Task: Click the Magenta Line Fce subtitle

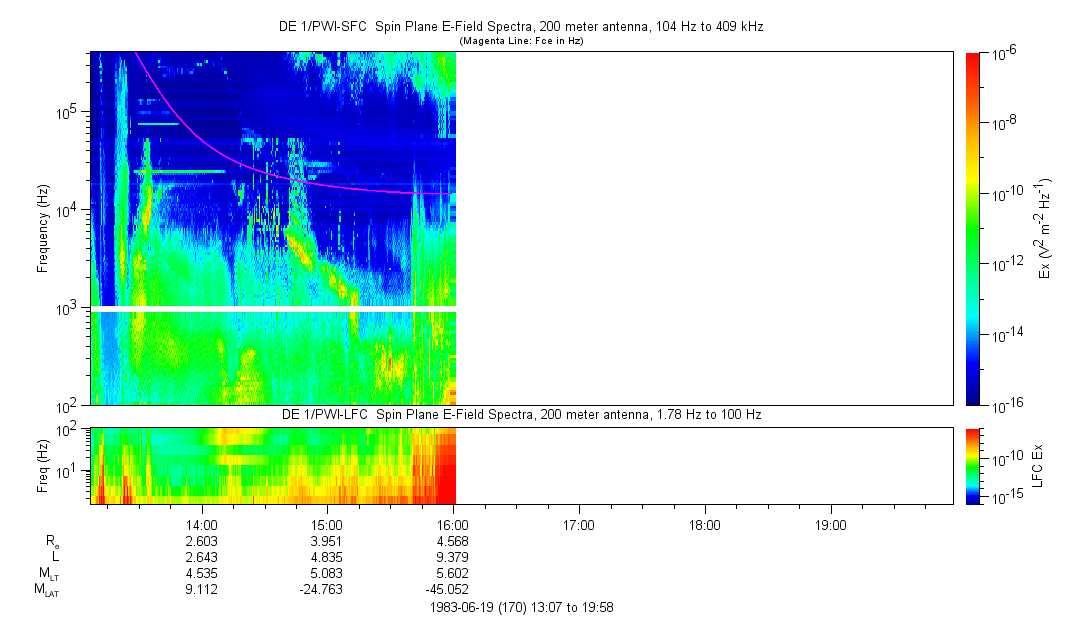Action: (520, 41)
